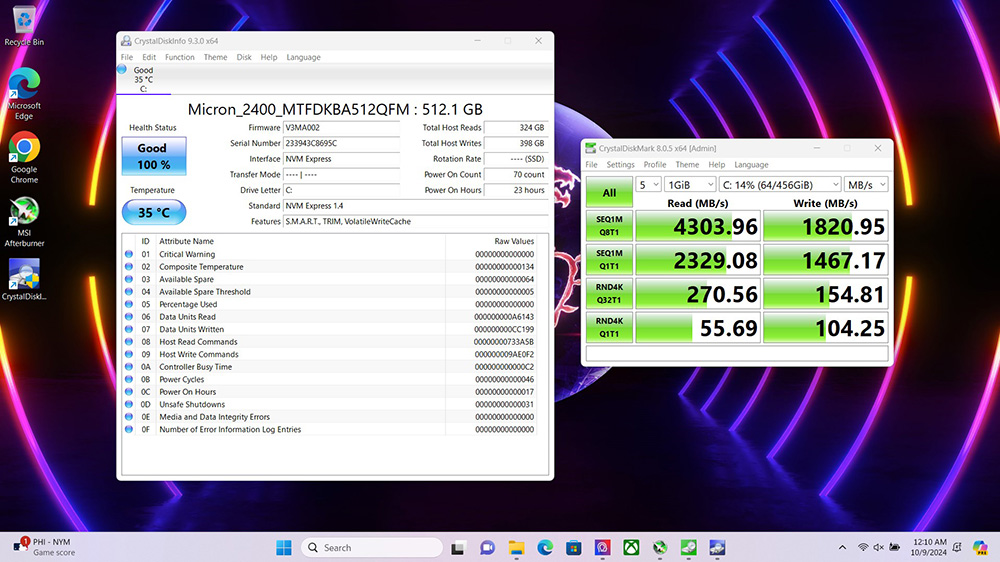Image resolution: width=1000 pixels, height=562 pixels.
Task: Open Settings menu in CrystalDiskMark
Action: [x=621, y=165]
